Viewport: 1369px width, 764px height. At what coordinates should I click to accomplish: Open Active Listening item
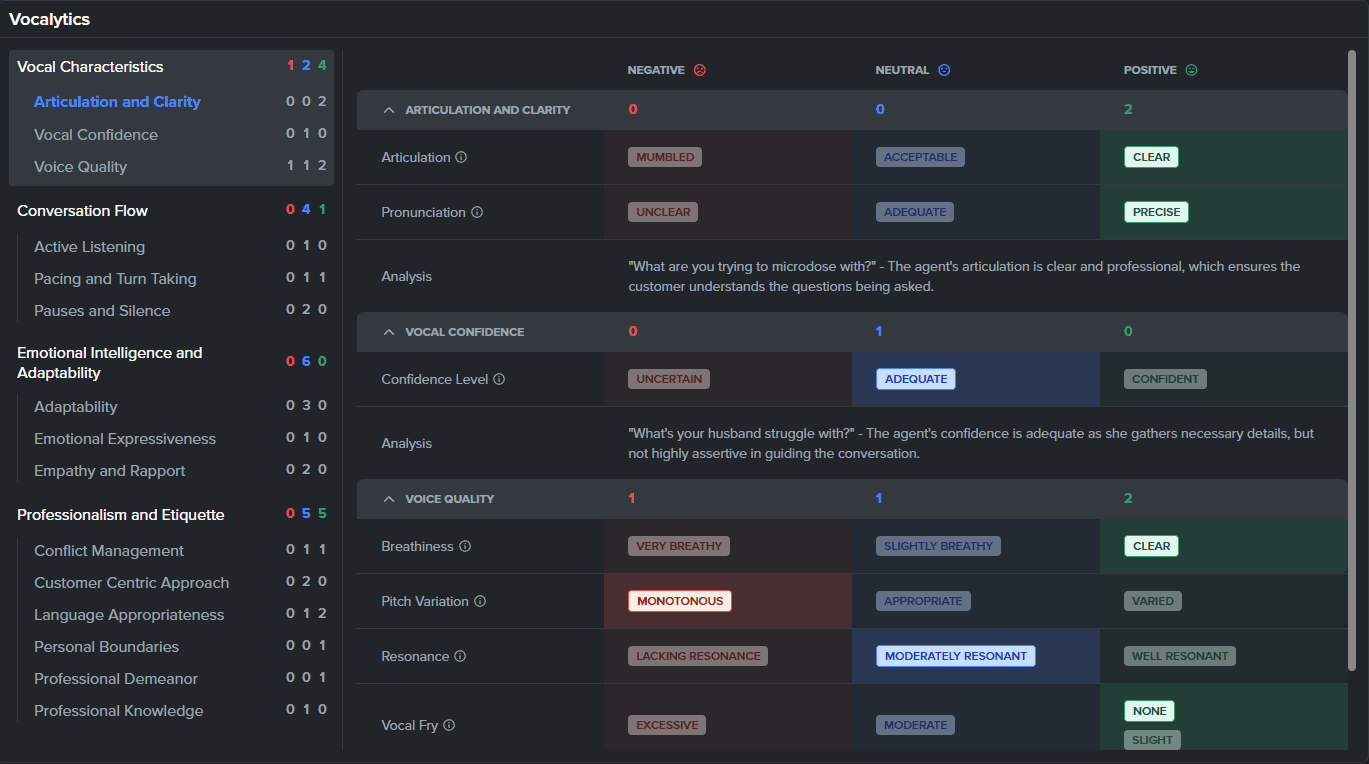click(x=89, y=247)
